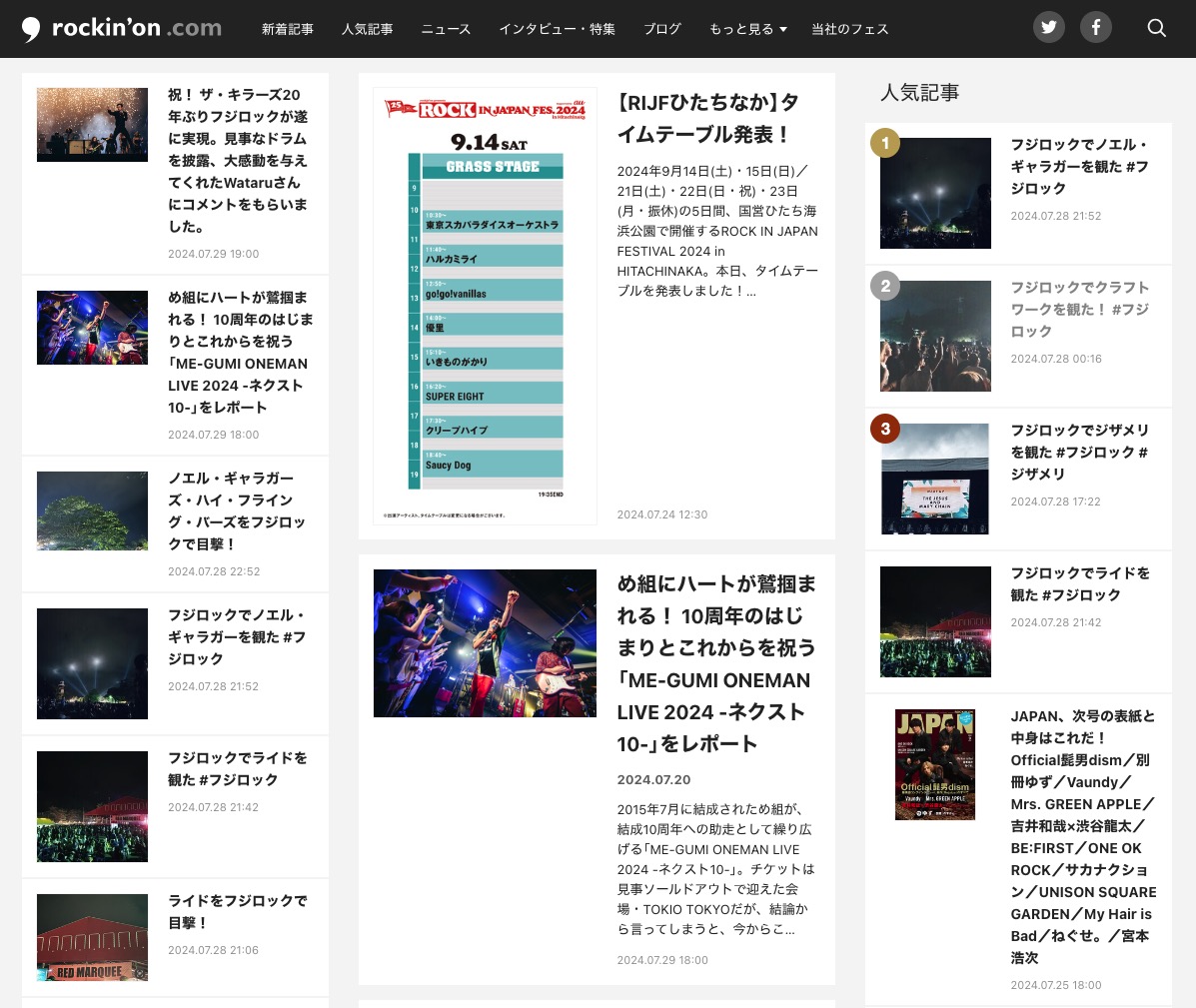The height and width of the screenshot is (1008, 1196).
Task: Open the Noel Gallagher Fuji Rock article
Action: tap(237, 636)
